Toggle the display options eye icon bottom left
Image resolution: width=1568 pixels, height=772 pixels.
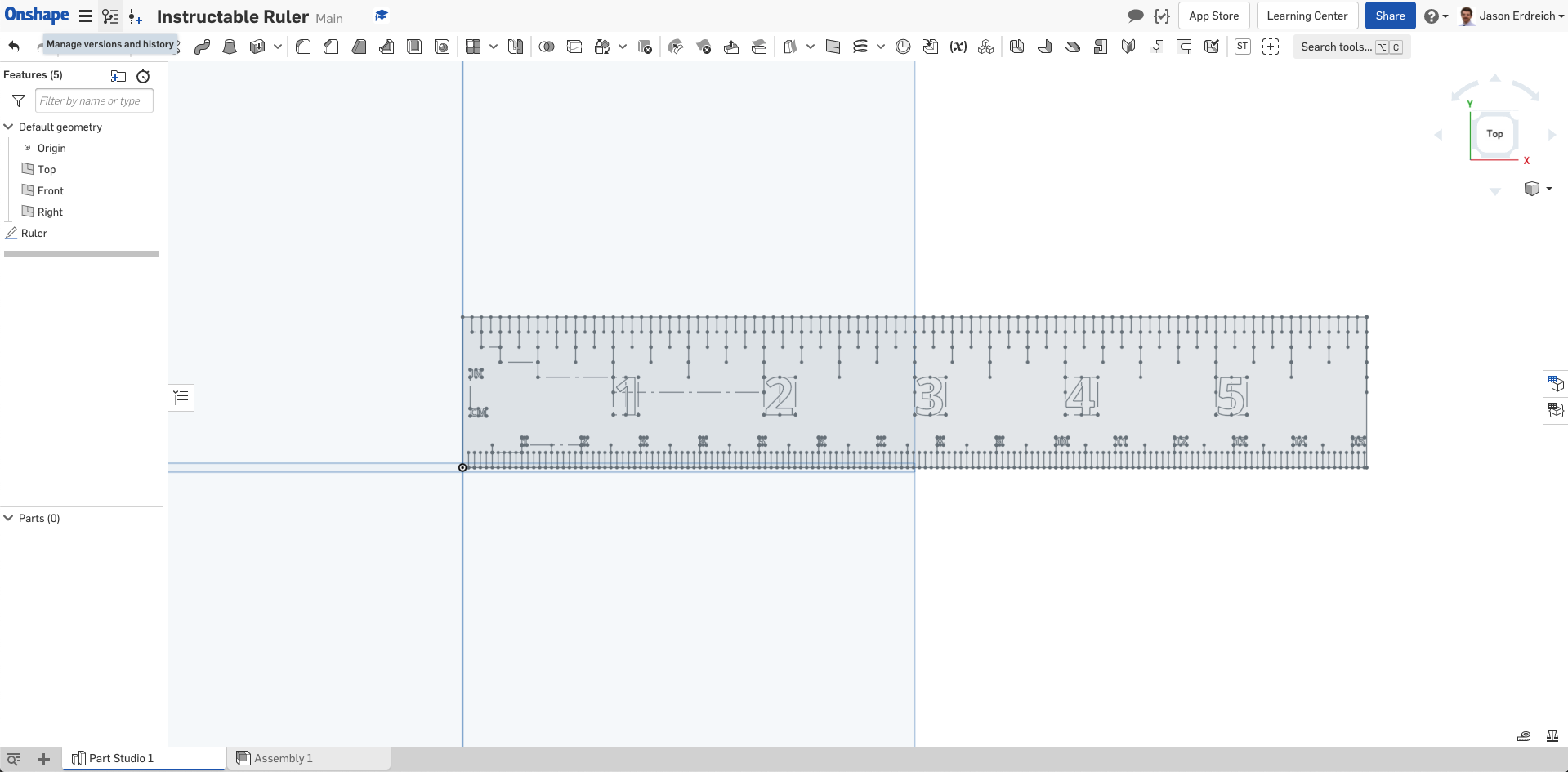point(13,758)
